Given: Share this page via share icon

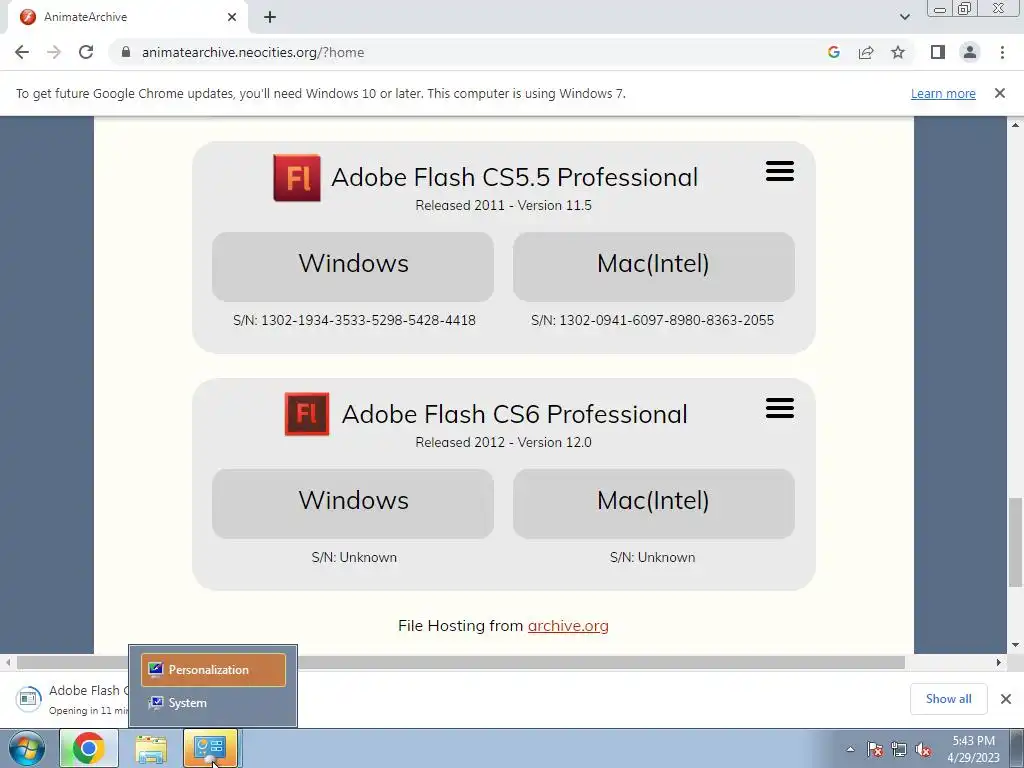Looking at the screenshot, I should click(866, 52).
